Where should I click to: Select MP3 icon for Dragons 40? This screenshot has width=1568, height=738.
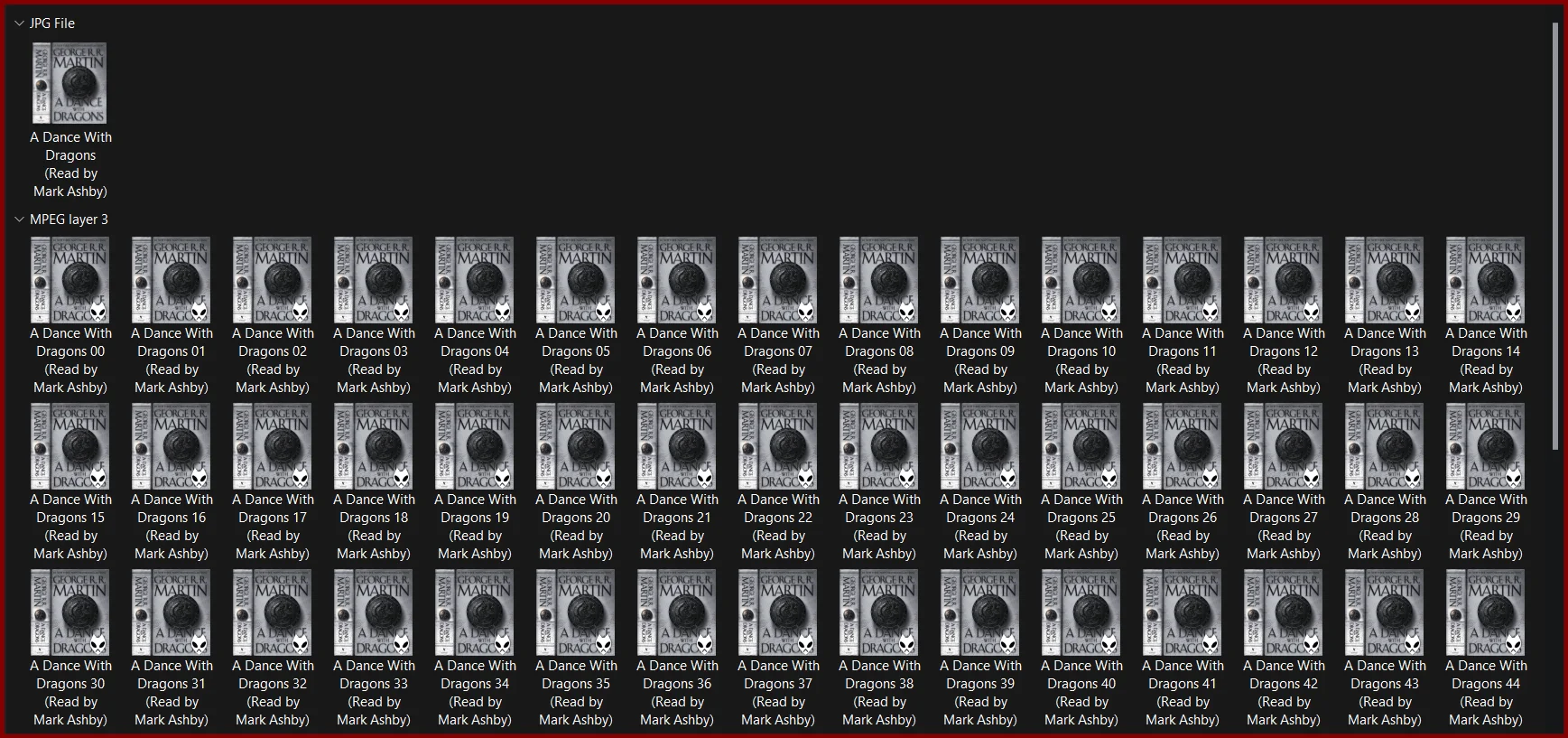[1081, 612]
